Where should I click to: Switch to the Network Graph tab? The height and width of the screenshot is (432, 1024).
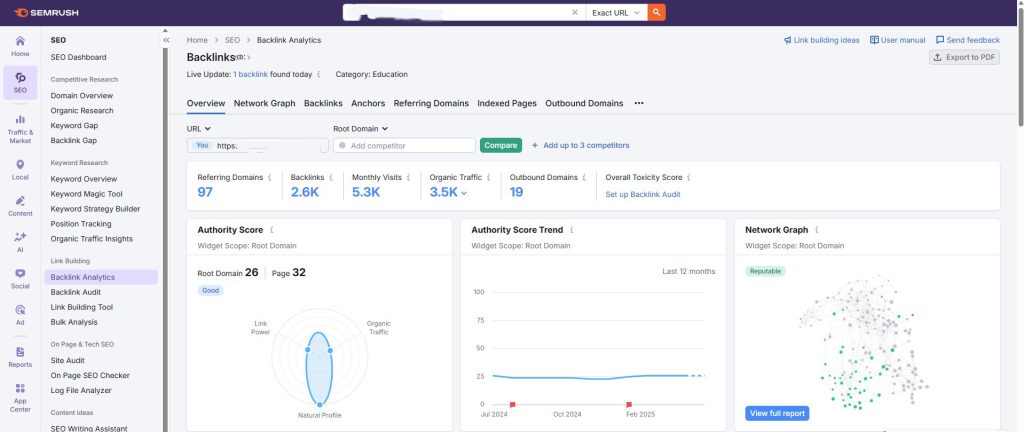(264, 103)
